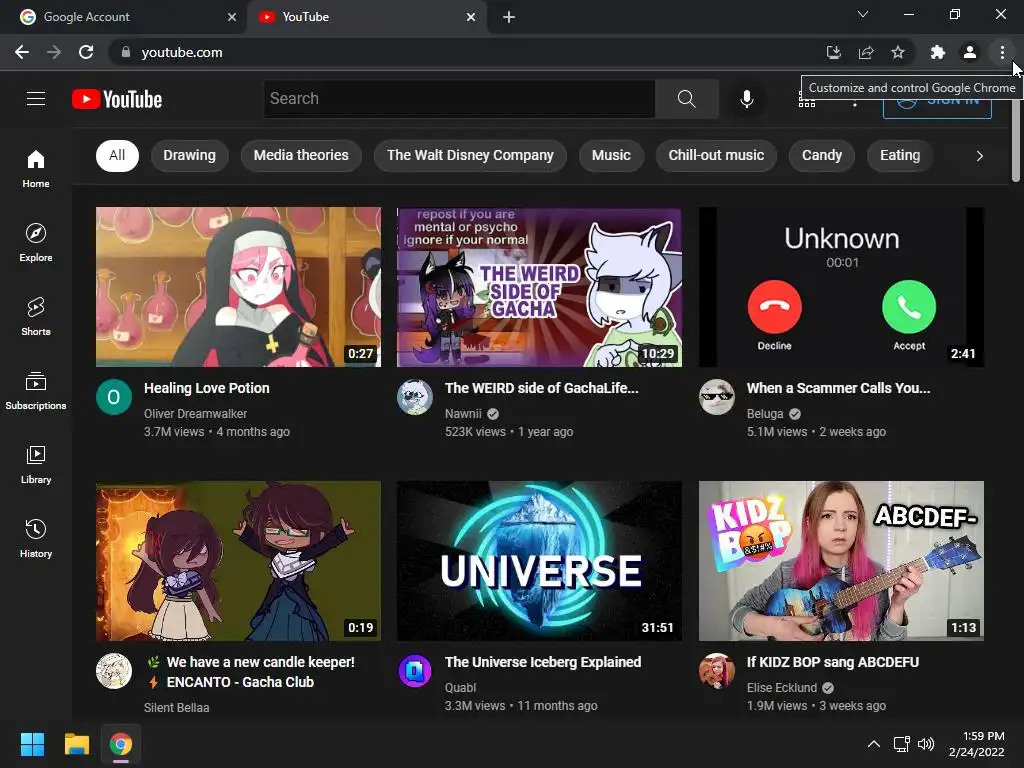Open Windows Start menu
This screenshot has width=1024, height=768.
[x=32, y=744]
